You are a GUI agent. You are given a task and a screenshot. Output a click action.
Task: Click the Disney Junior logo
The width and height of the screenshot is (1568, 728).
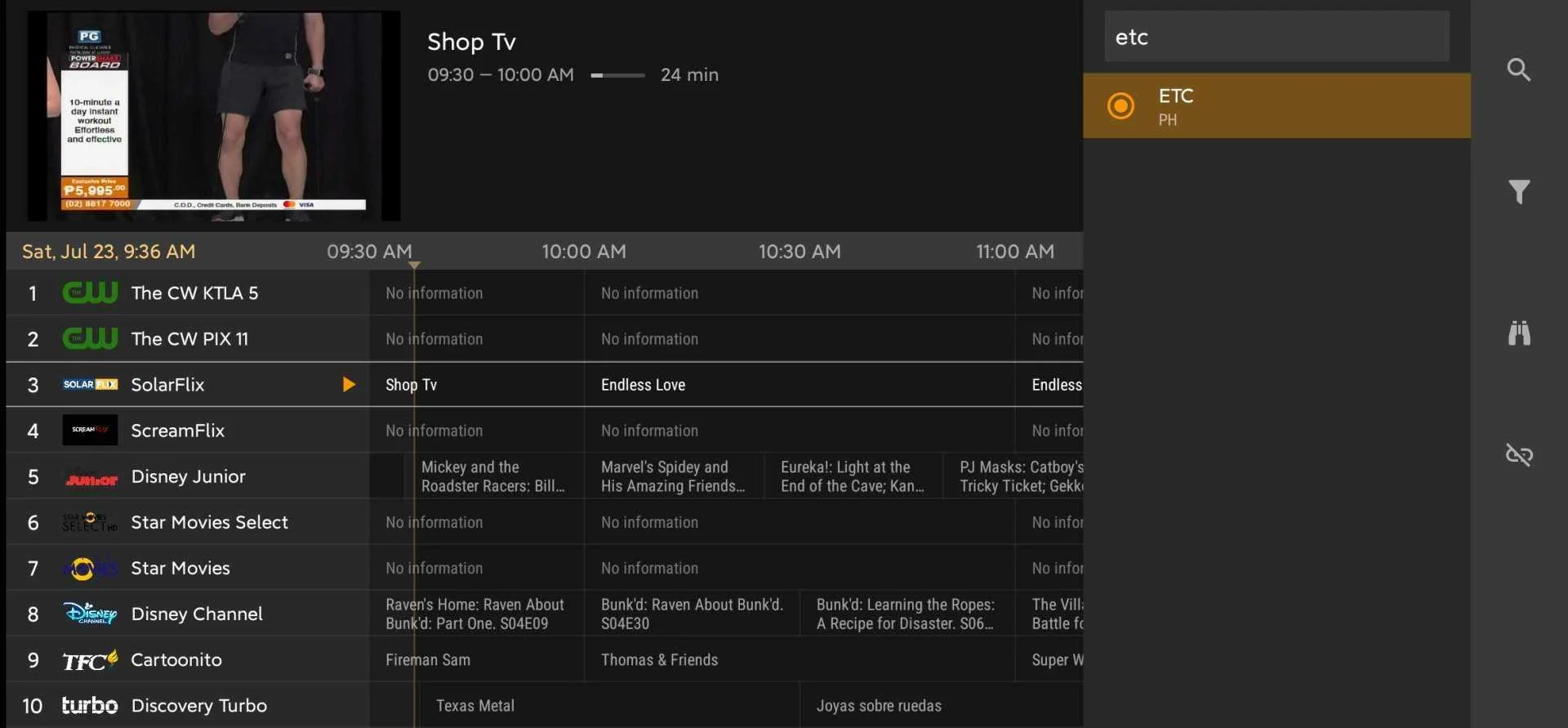click(90, 479)
